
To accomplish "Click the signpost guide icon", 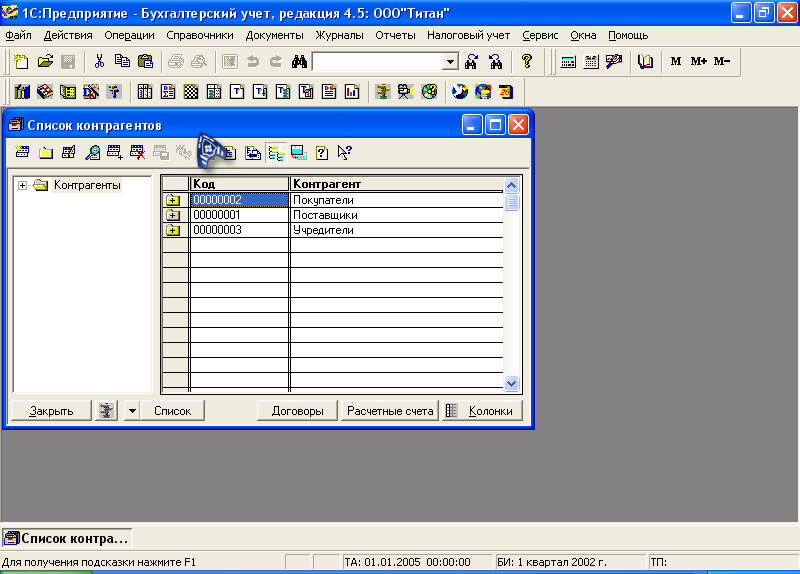I will pos(383,92).
